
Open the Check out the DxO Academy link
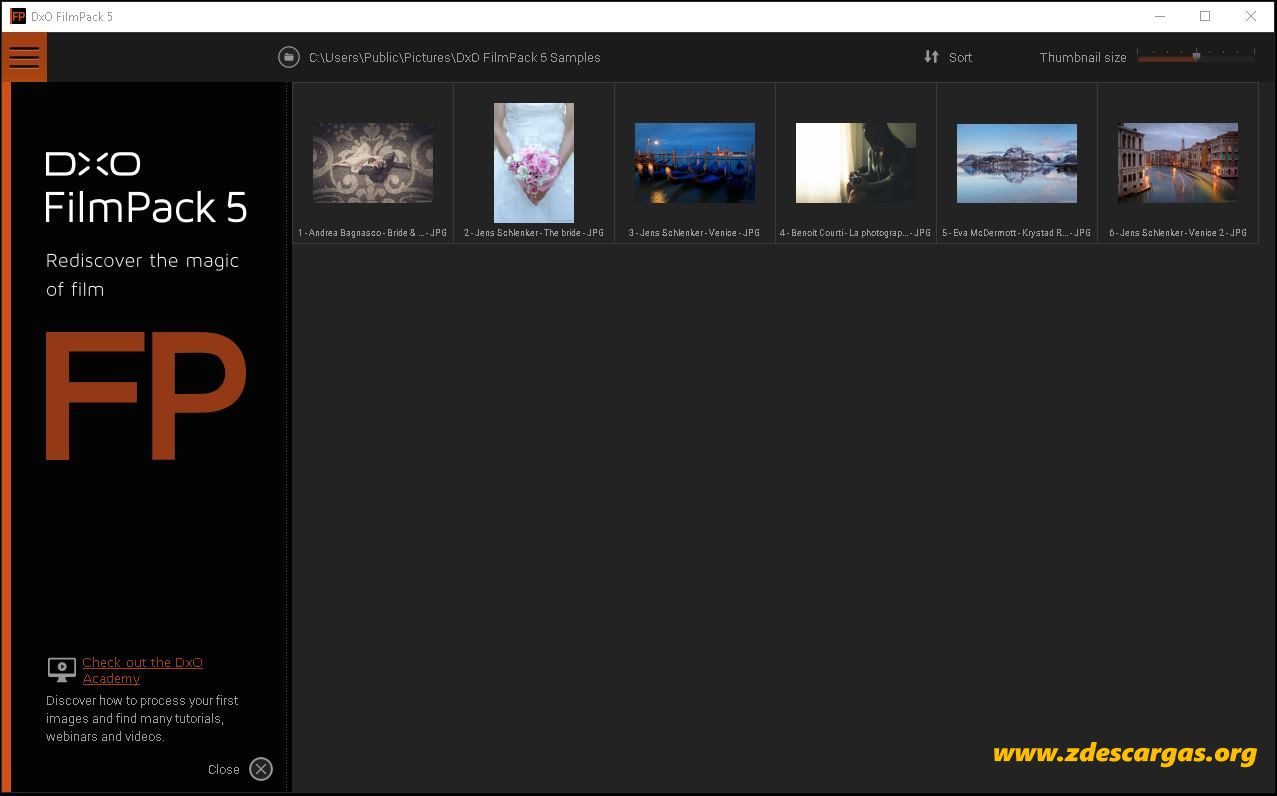(x=142, y=670)
